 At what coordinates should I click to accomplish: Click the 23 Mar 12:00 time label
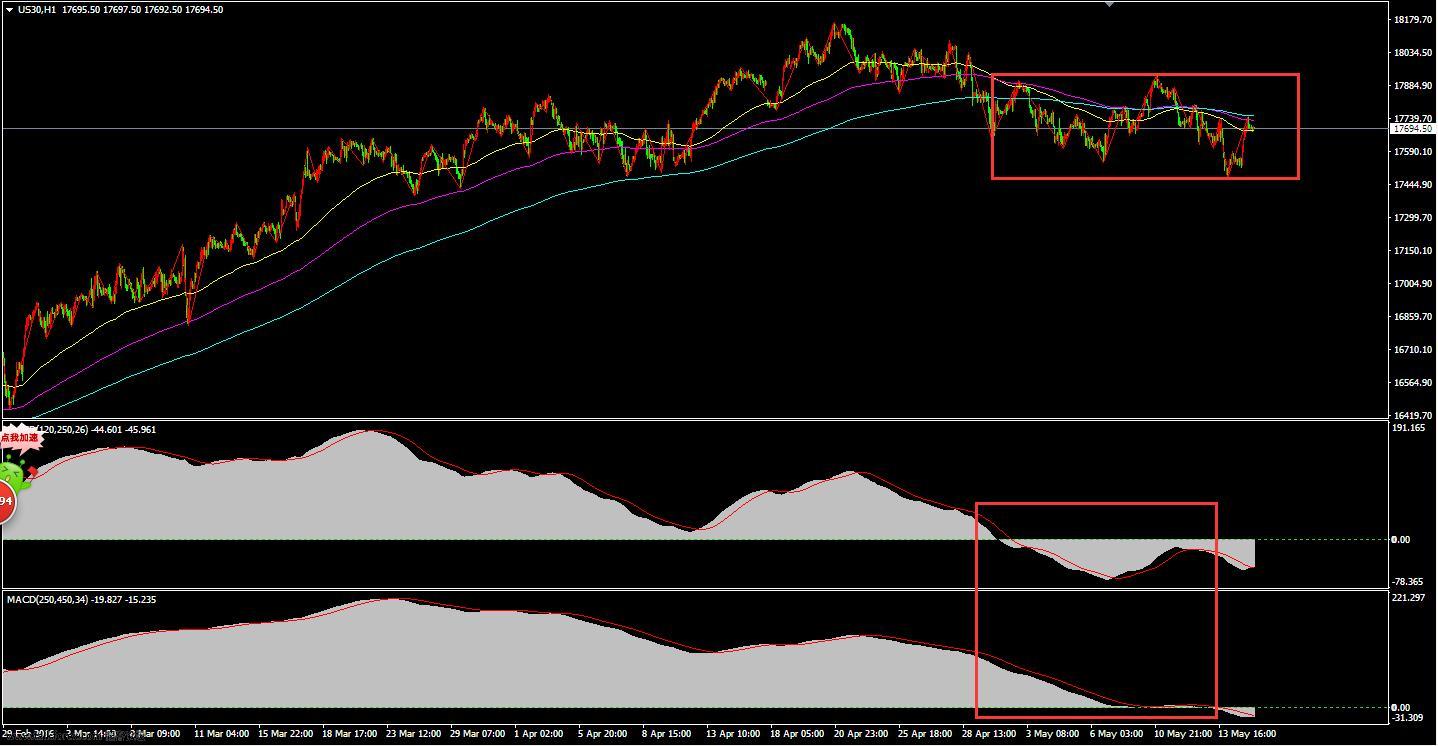[414, 734]
